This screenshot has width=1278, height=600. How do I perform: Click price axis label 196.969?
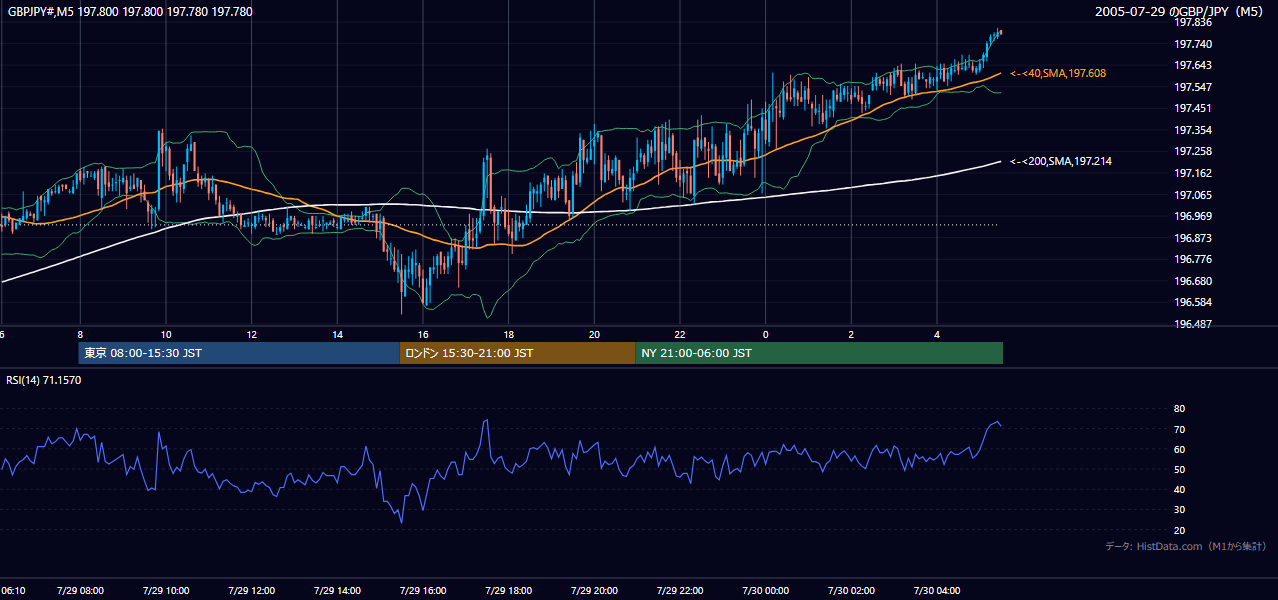[1192, 216]
